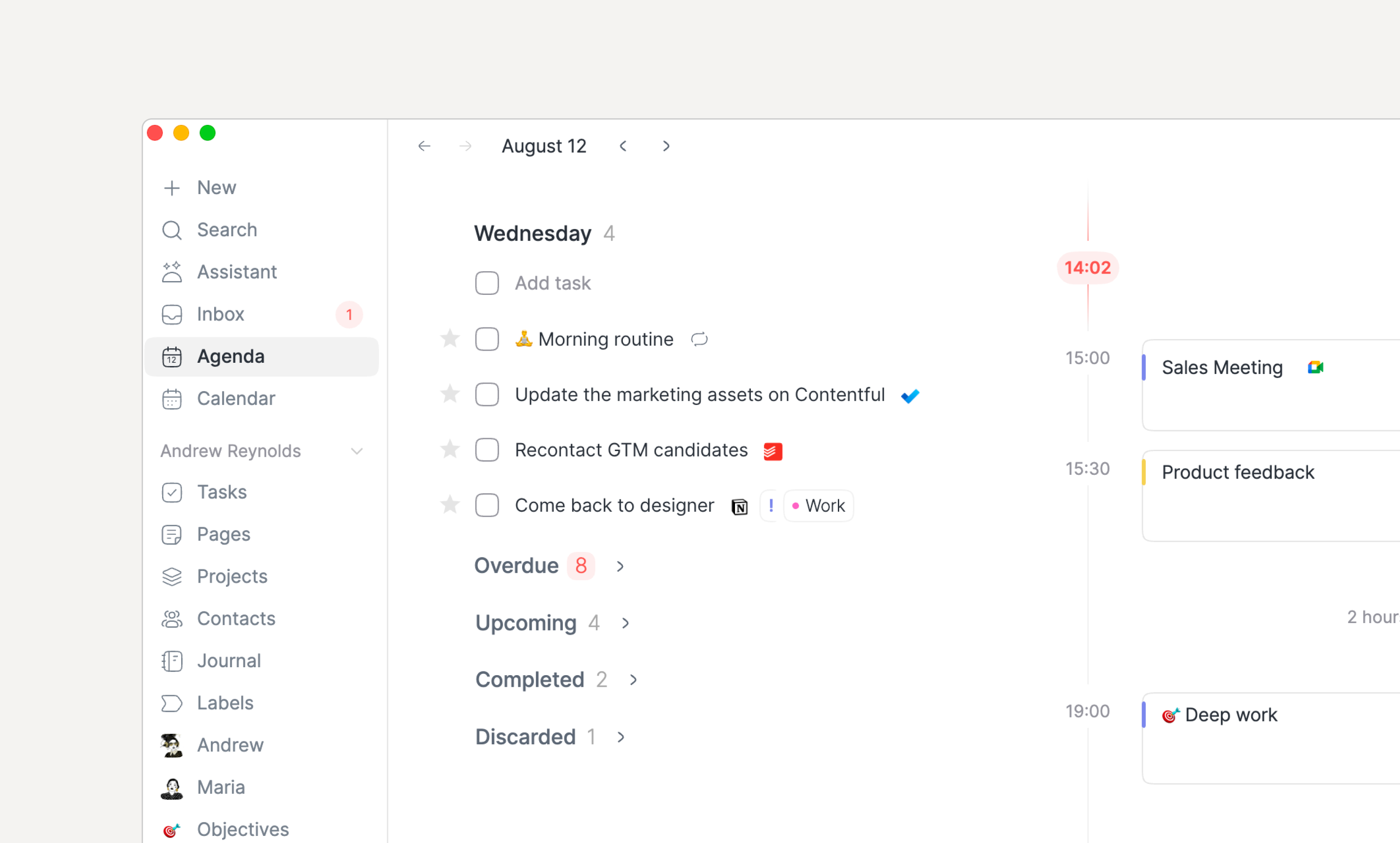
Task: Expand the Completed section
Action: (633, 679)
